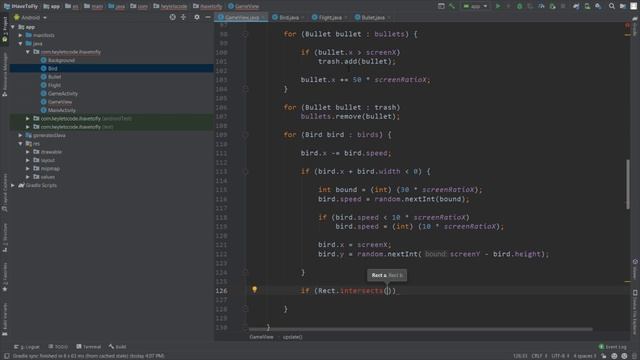Toggle fold marker on line 109 for-loop
This screenshot has height=360, width=640.
click(x=245, y=135)
